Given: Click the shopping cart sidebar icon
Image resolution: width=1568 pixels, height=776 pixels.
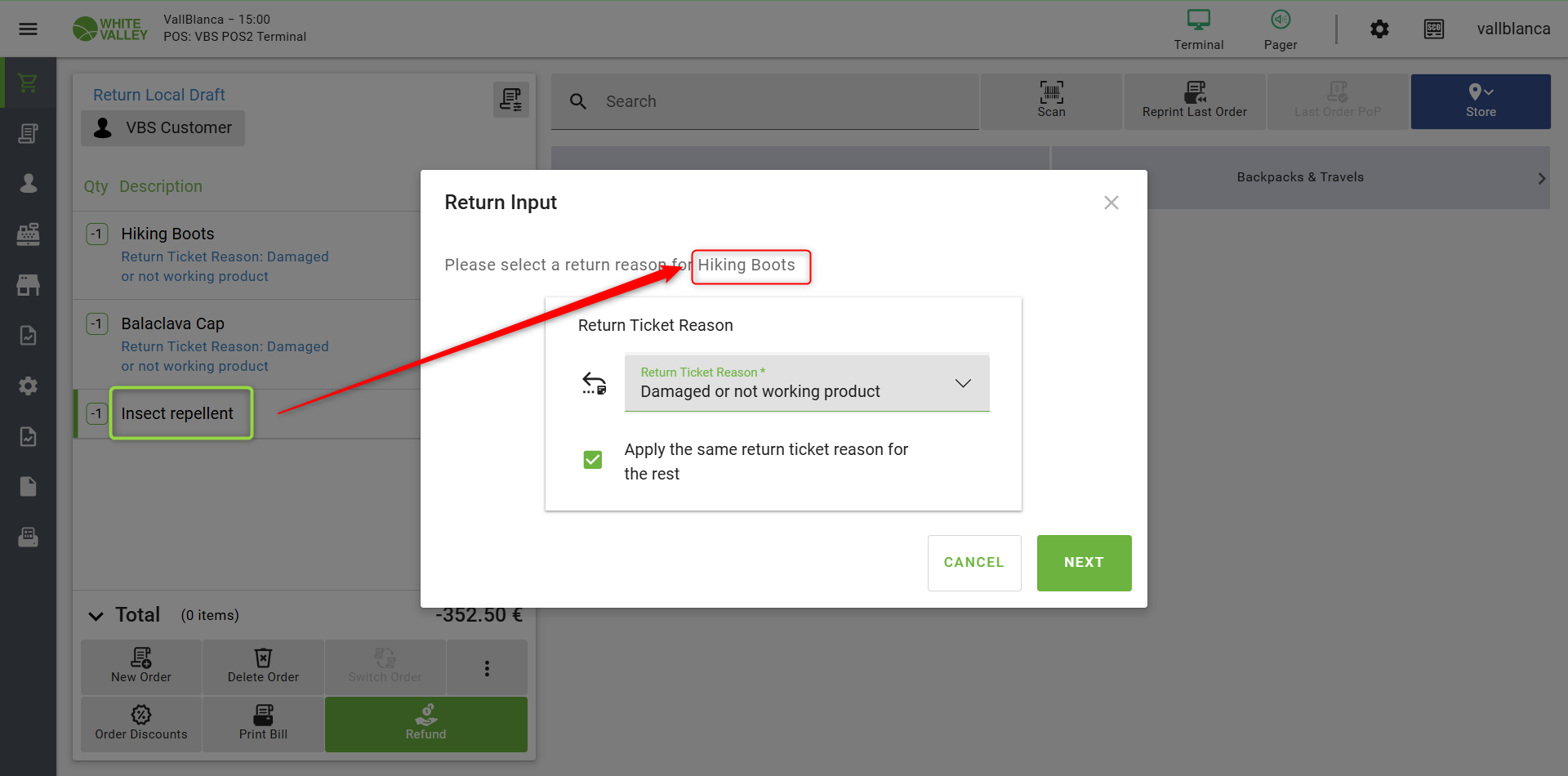Looking at the screenshot, I should click(28, 83).
